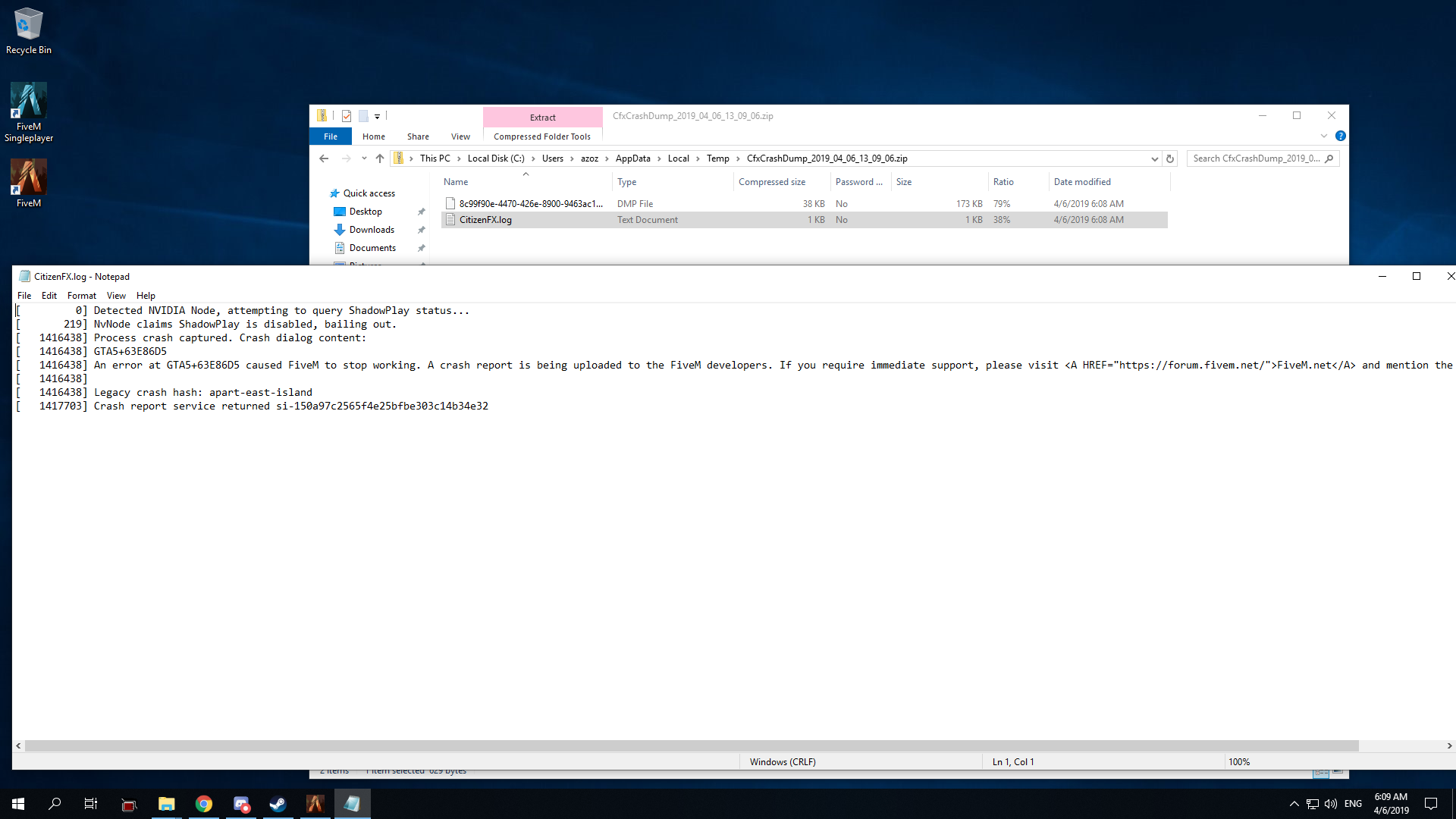Navigate to Temp in the breadcrumb
The width and height of the screenshot is (1456, 819).
point(717,158)
